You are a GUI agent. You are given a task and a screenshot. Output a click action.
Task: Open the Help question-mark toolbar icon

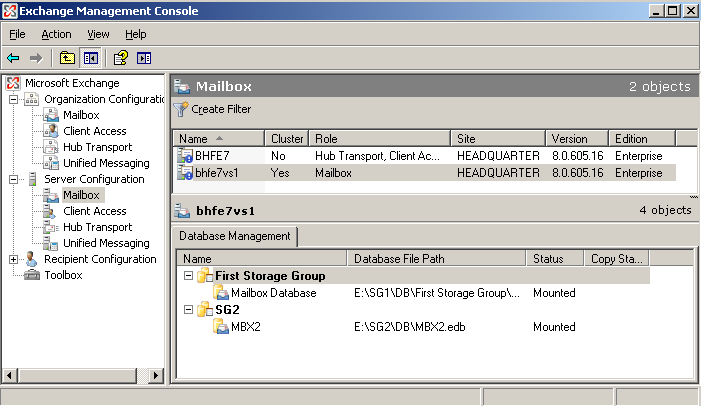click(121, 58)
